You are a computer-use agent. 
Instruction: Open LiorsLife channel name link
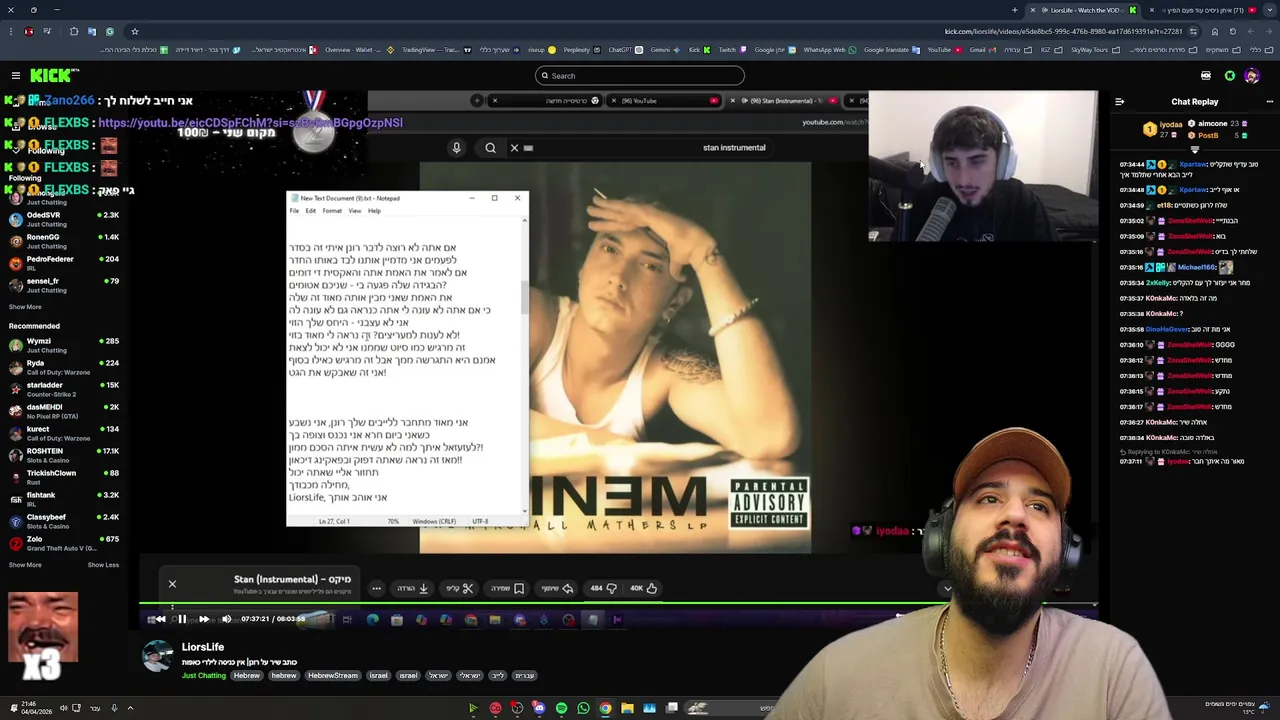[x=203, y=647]
